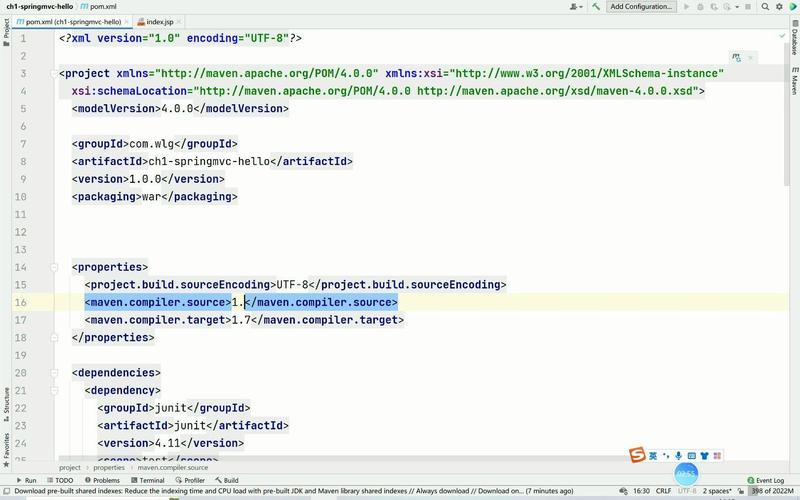The image size is (800, 500).
Task: Close the index.jsp editor tab
Action: [x=179, y=22]
